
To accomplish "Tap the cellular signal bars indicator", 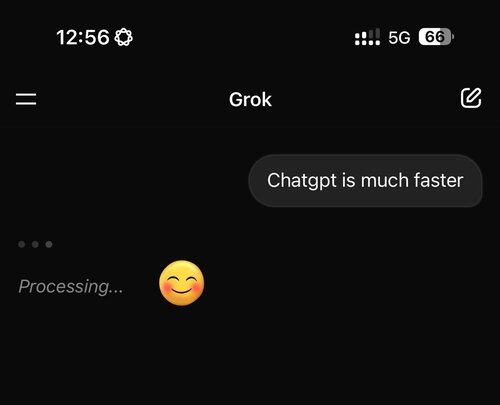I will pos(367,37).
